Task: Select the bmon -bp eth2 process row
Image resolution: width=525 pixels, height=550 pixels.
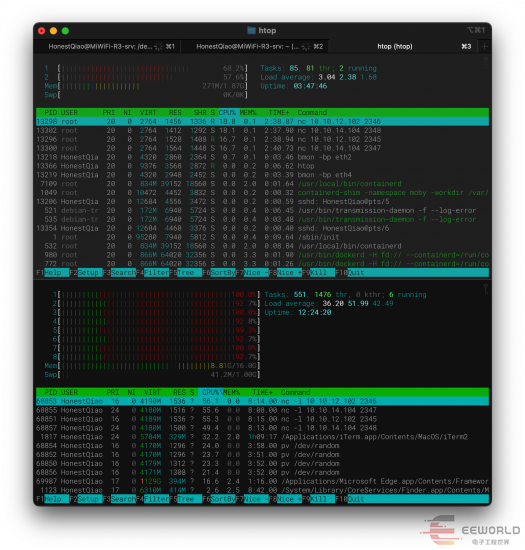Action: pos(262,157)
